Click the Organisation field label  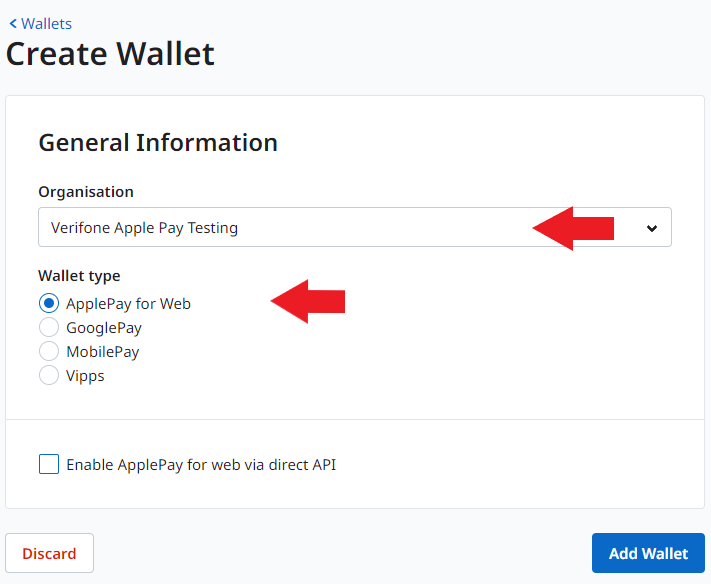pos(86,191)
